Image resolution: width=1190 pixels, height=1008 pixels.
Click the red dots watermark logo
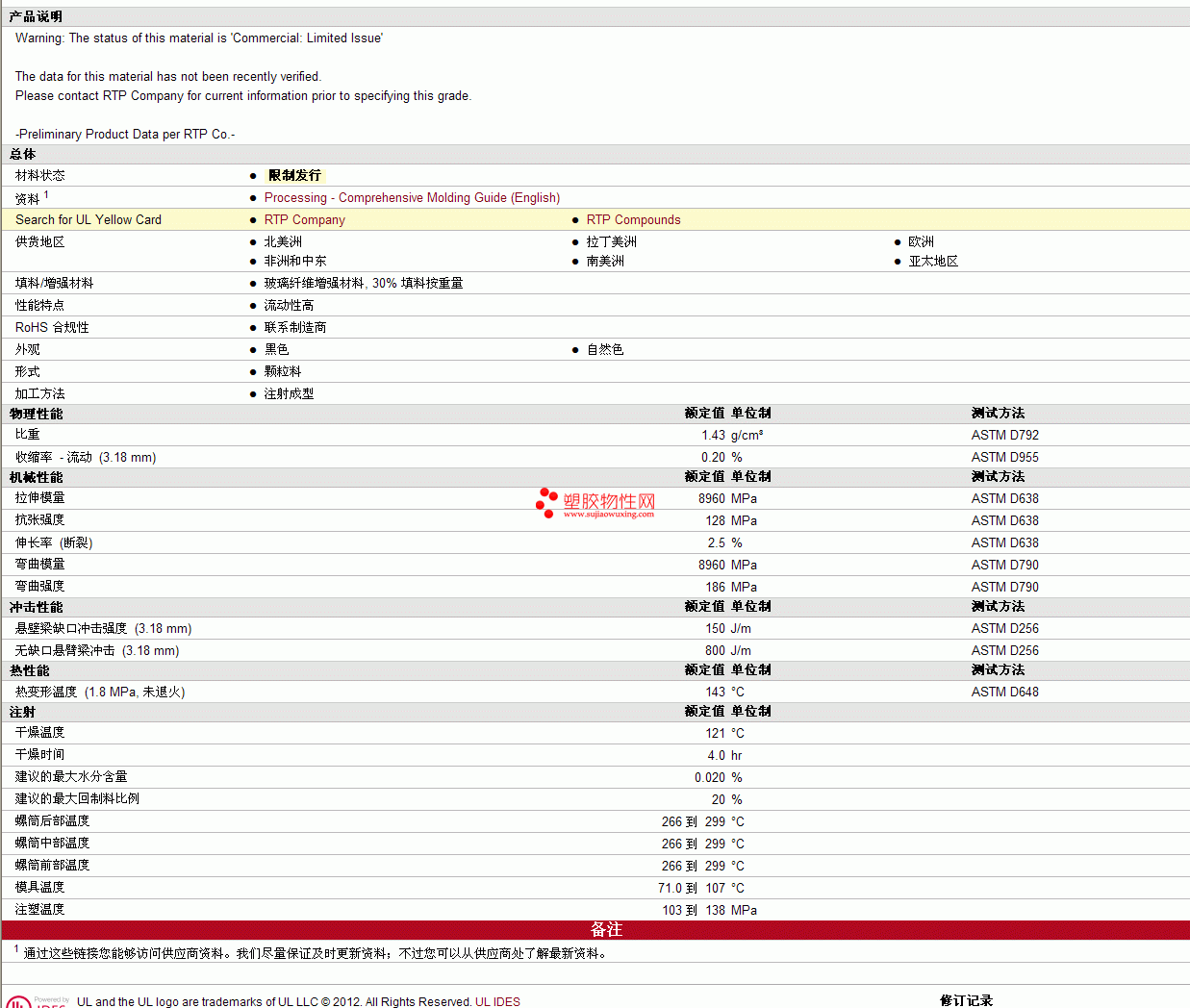[546, 502]
